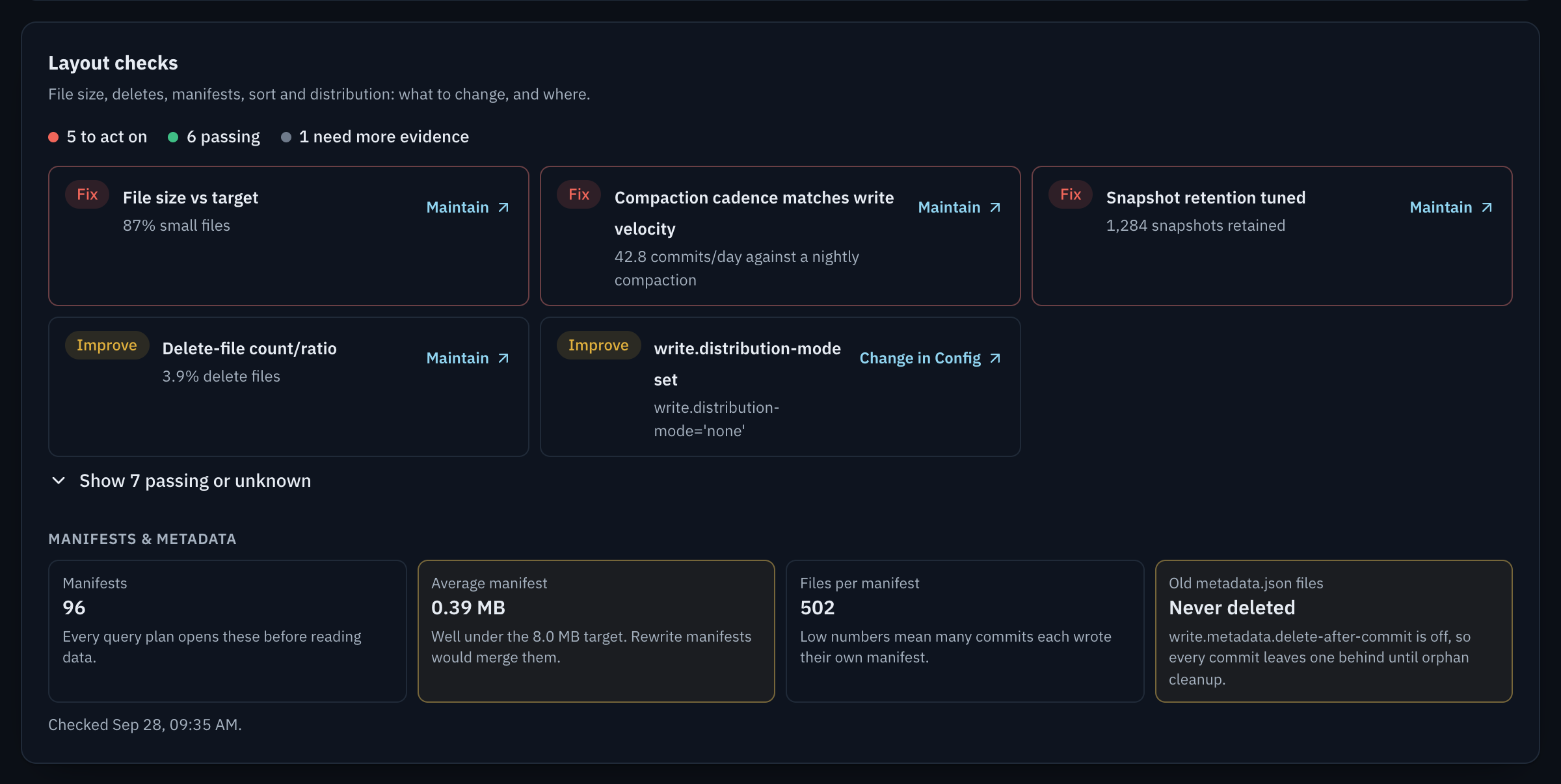This screenshot has width=1561, height=784.
Task: Click the MANIFESTS & METADATA section label
Action: coord(142,539)
